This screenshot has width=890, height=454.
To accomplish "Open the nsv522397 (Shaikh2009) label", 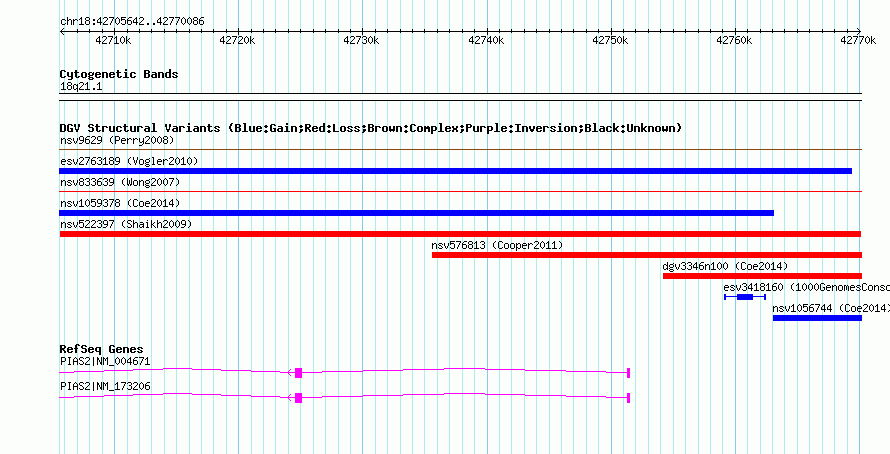I will (126, 224).
